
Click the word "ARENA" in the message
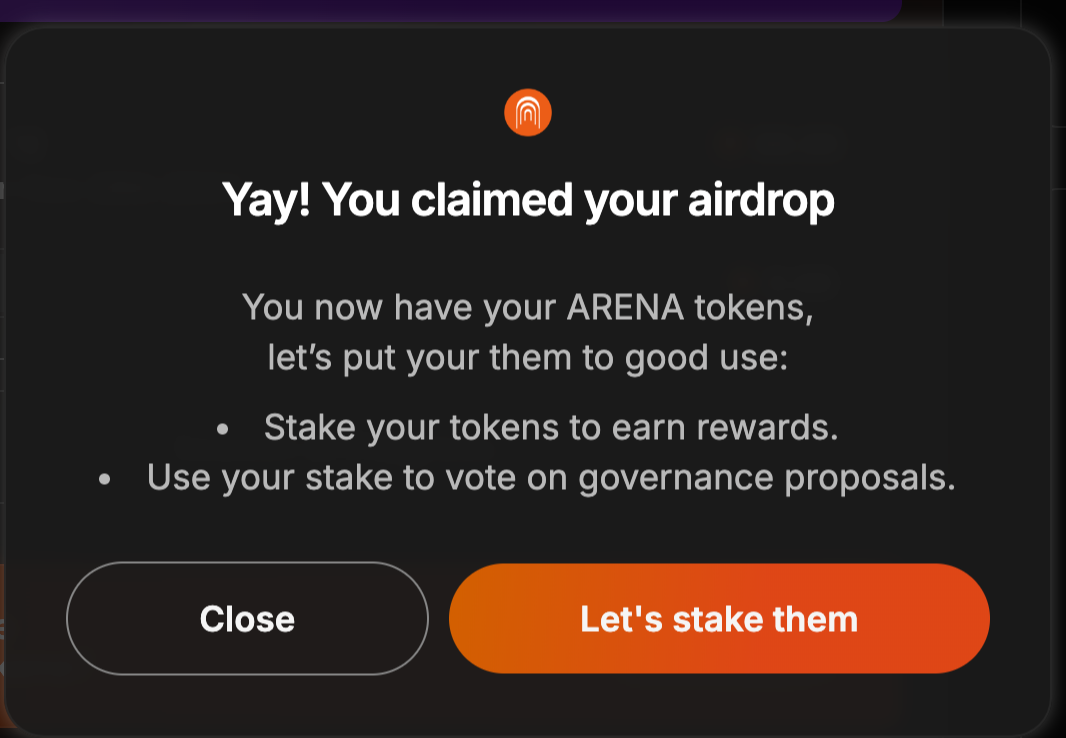coord(625,307)
